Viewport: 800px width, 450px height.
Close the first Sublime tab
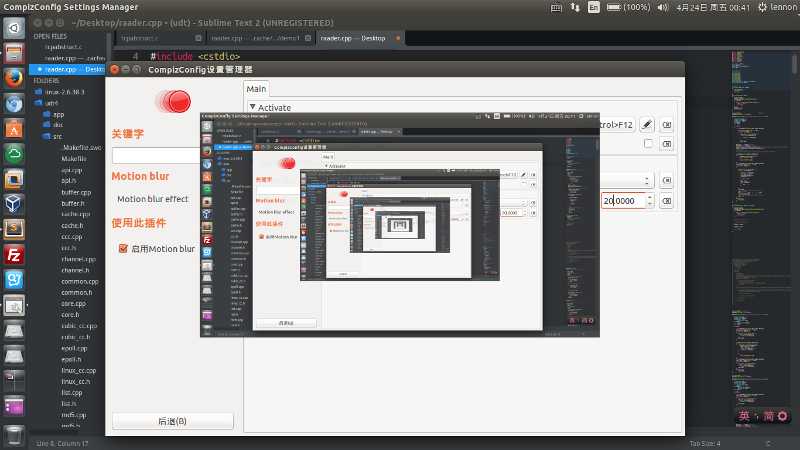198,38
